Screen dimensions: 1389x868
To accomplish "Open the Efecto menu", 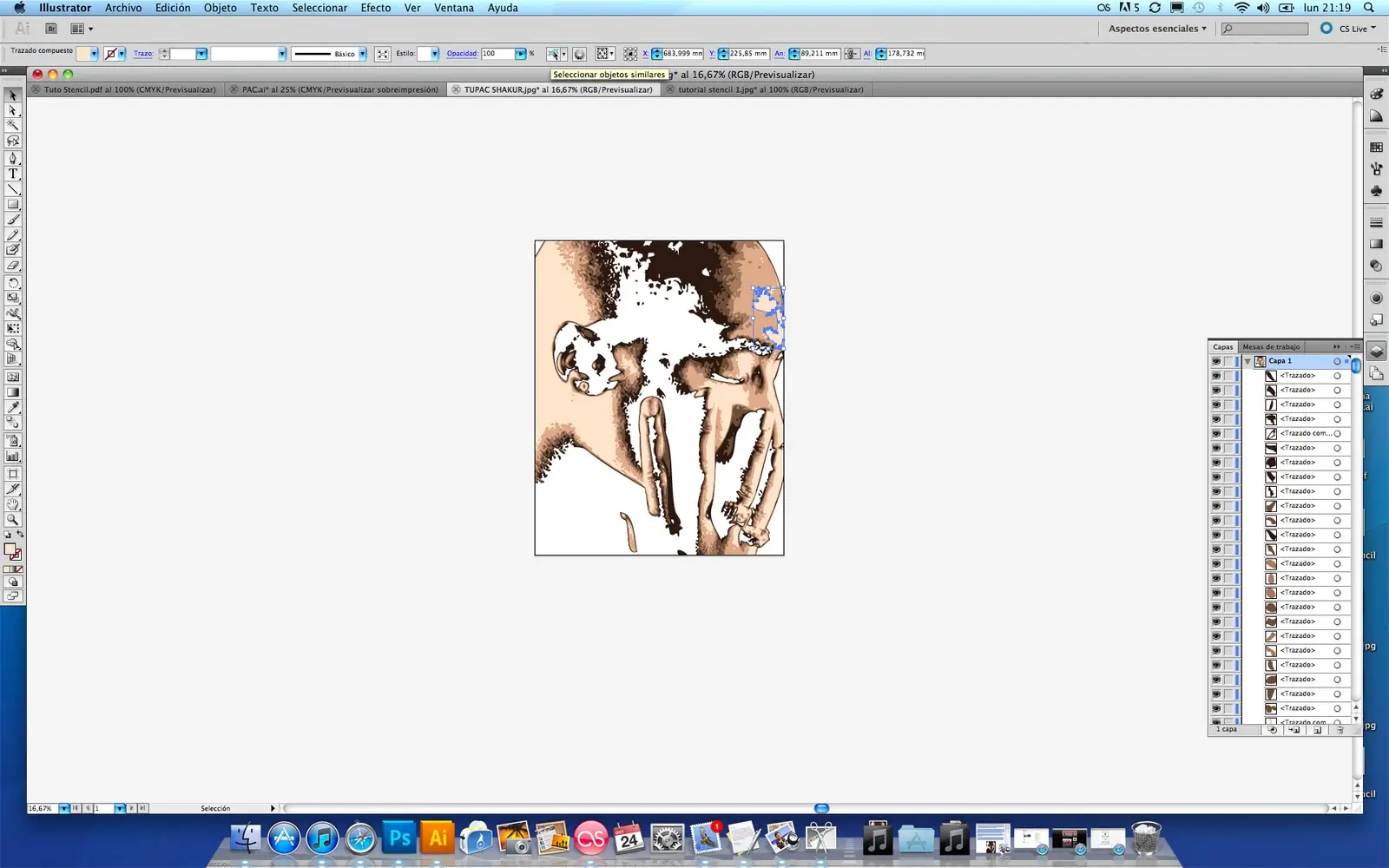I will [x=376, y=8].
